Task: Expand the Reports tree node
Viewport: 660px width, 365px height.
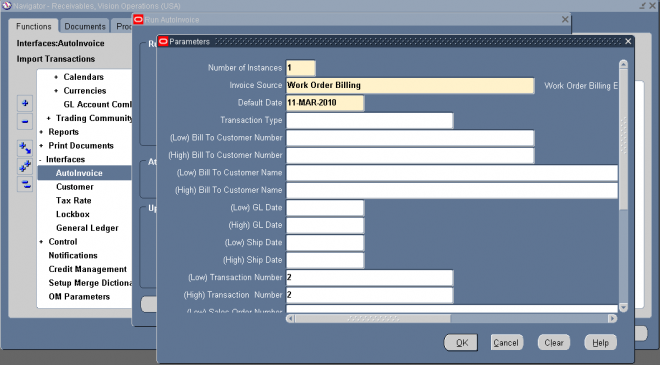Action: click(x=41, y=132)
